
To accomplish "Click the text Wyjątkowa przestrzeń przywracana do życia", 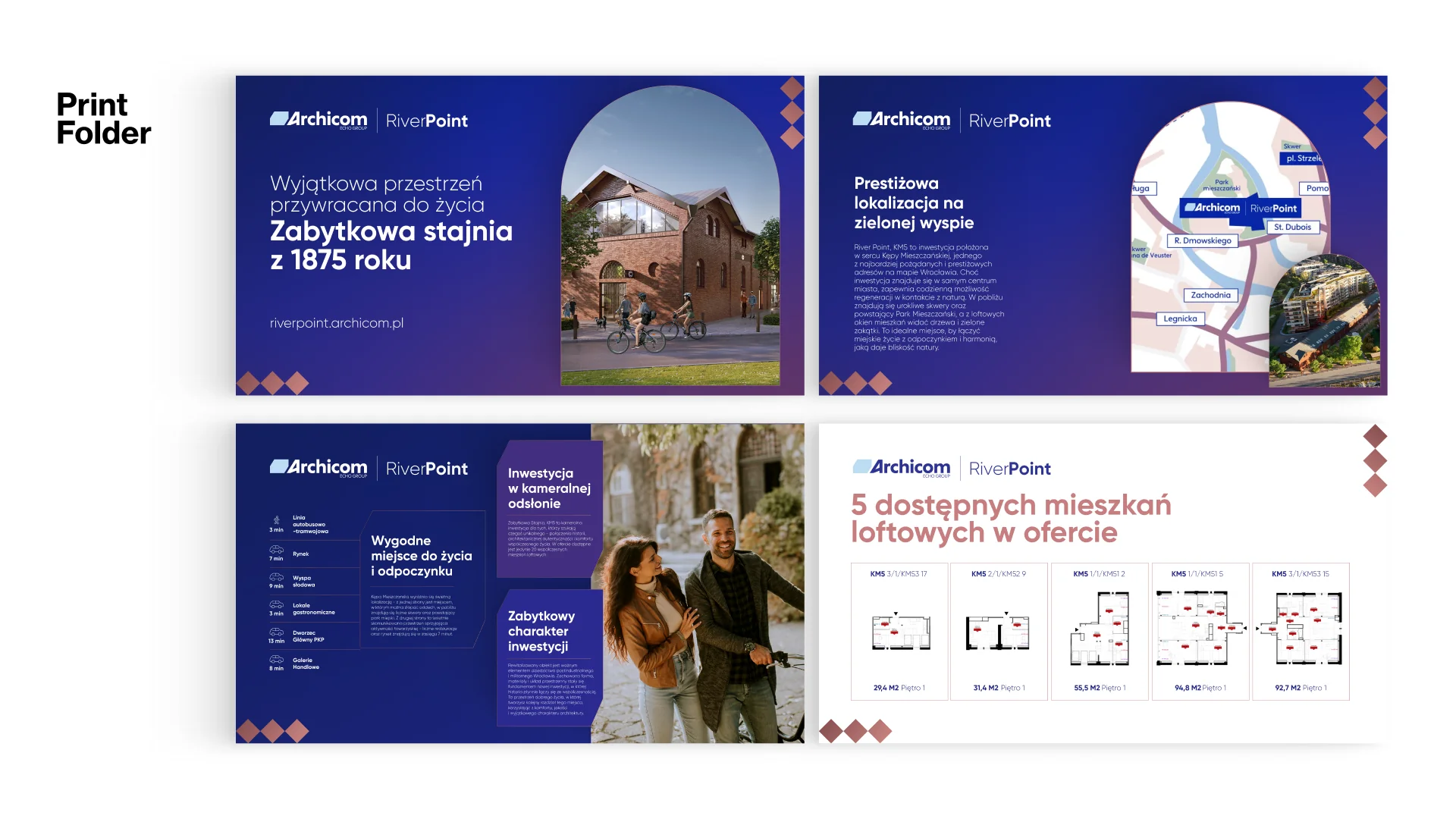I will (378, 194).
